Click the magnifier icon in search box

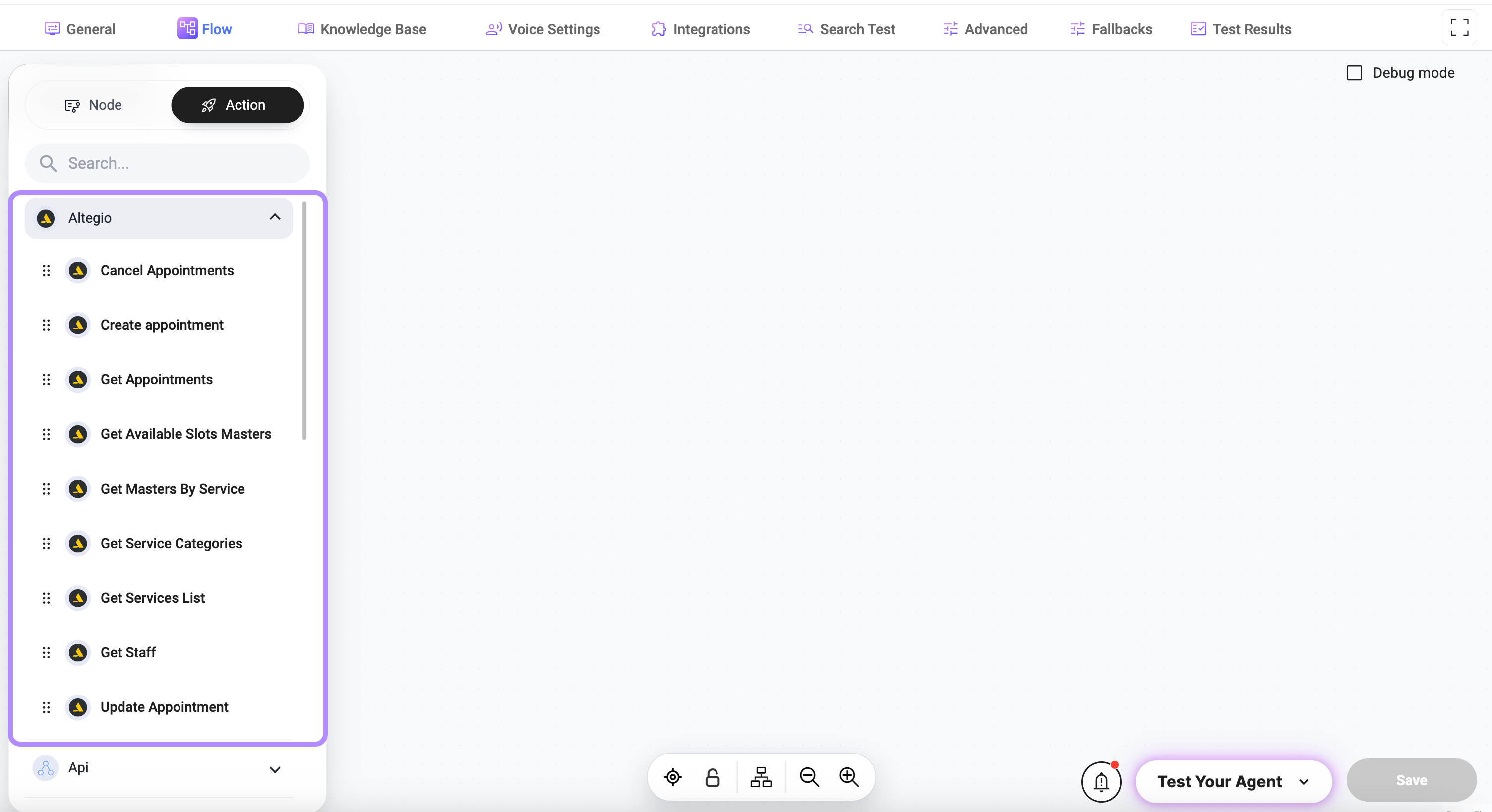click(x=48, y=163)
